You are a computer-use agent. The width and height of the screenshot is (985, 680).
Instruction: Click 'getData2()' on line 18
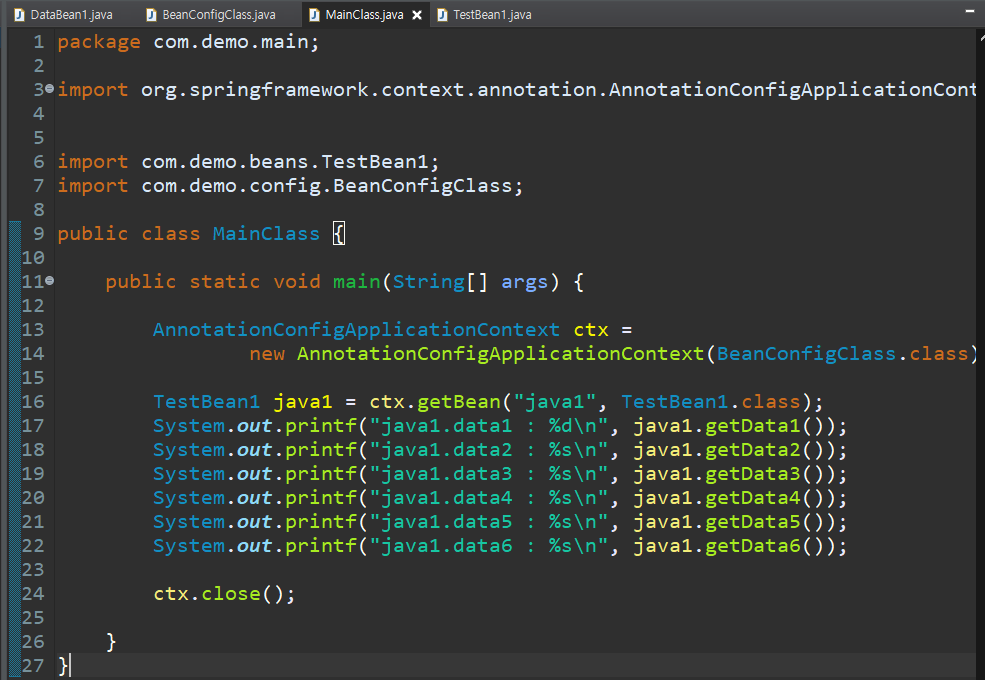(x=765, y=450)
